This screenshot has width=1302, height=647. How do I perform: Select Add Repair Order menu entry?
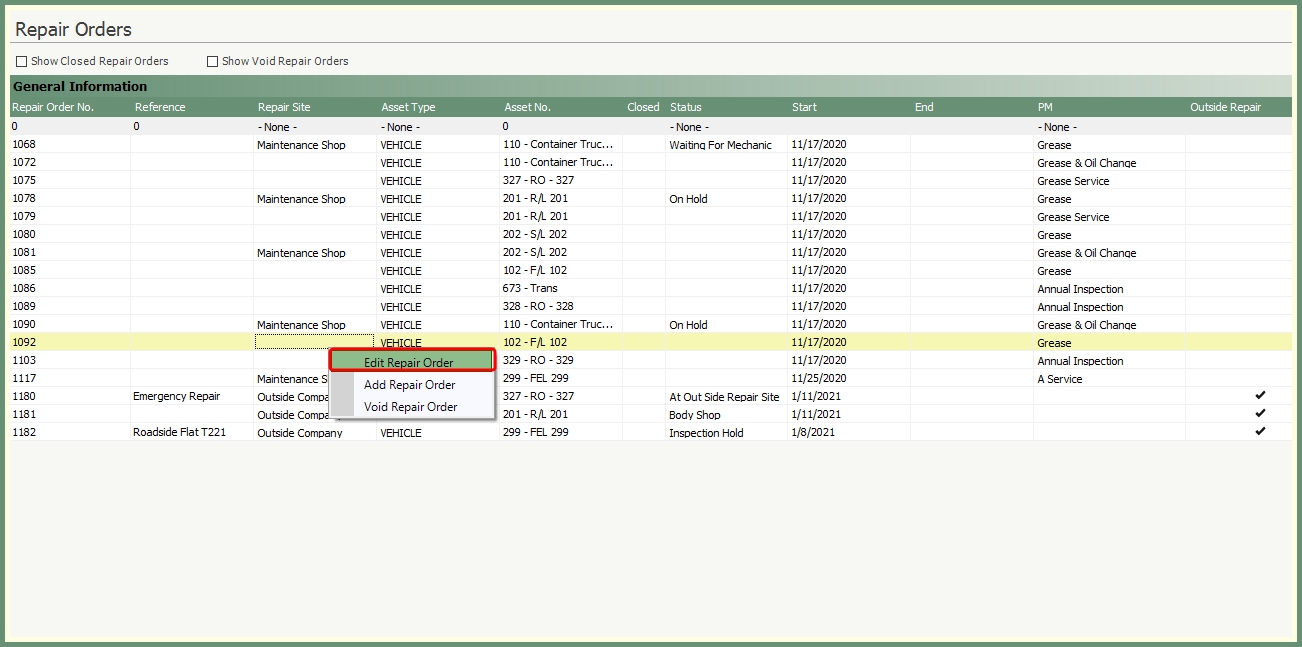pos(410,385)
